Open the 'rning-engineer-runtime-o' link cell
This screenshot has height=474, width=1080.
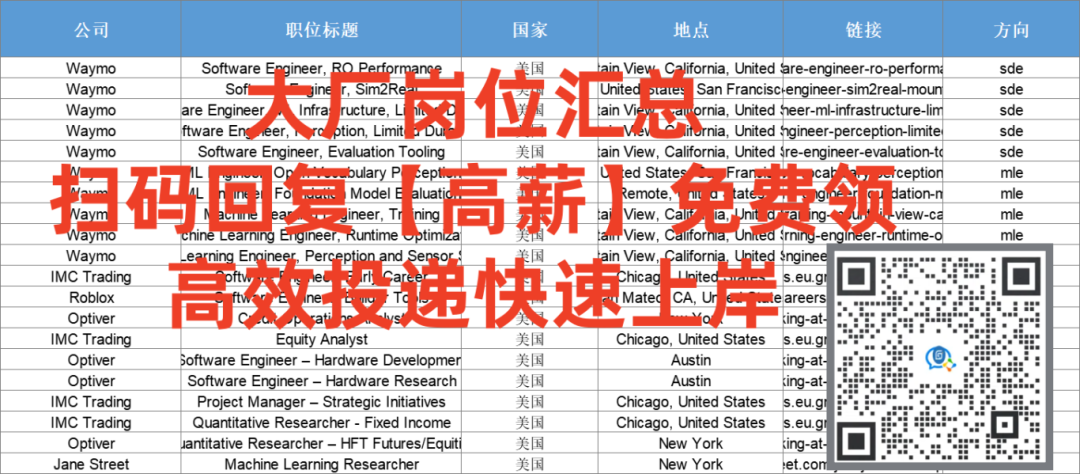coord(863,235)
